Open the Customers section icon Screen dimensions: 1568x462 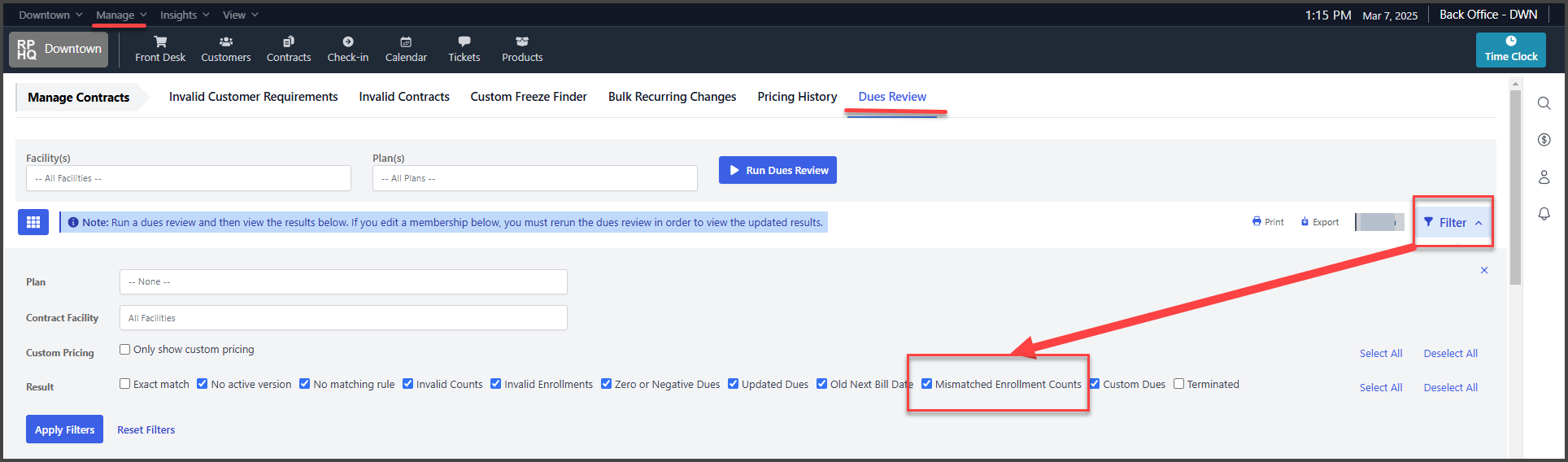tap(226, 41)
